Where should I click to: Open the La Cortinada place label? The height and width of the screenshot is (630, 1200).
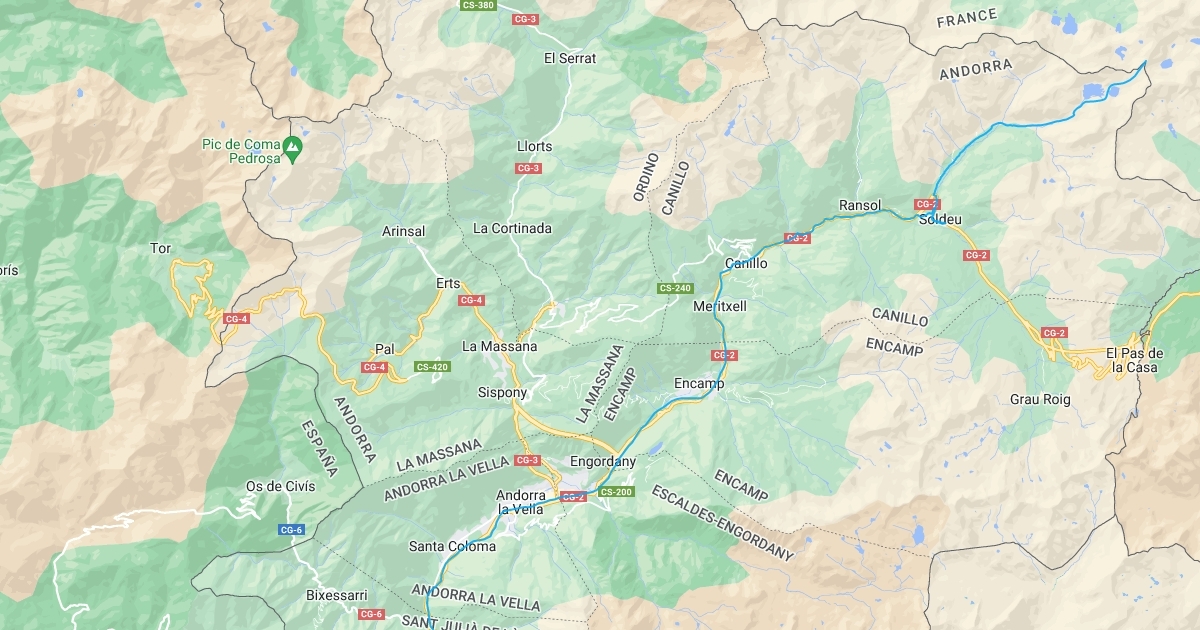coord(512,228)
